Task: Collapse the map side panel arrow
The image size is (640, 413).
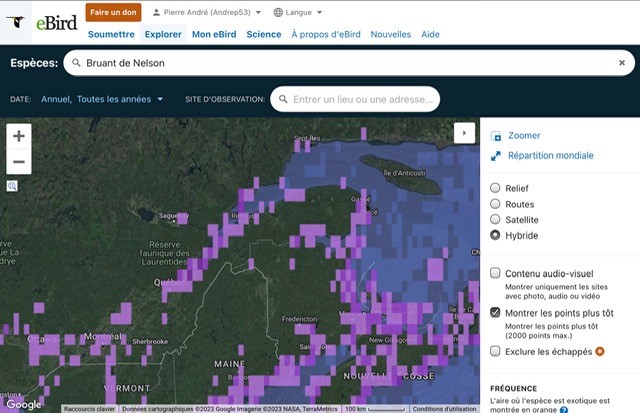Action: pyautogui.click(x=462, y=132)
